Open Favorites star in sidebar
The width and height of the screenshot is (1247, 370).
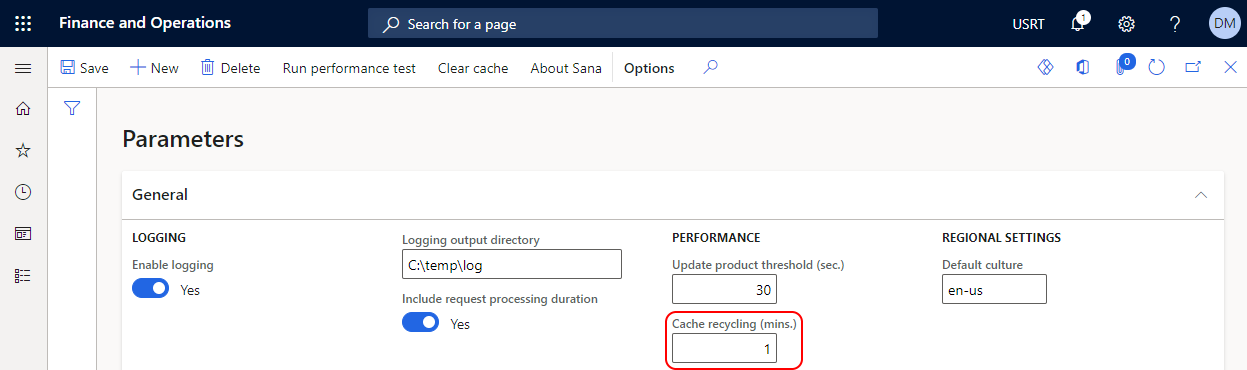(23, 150)
